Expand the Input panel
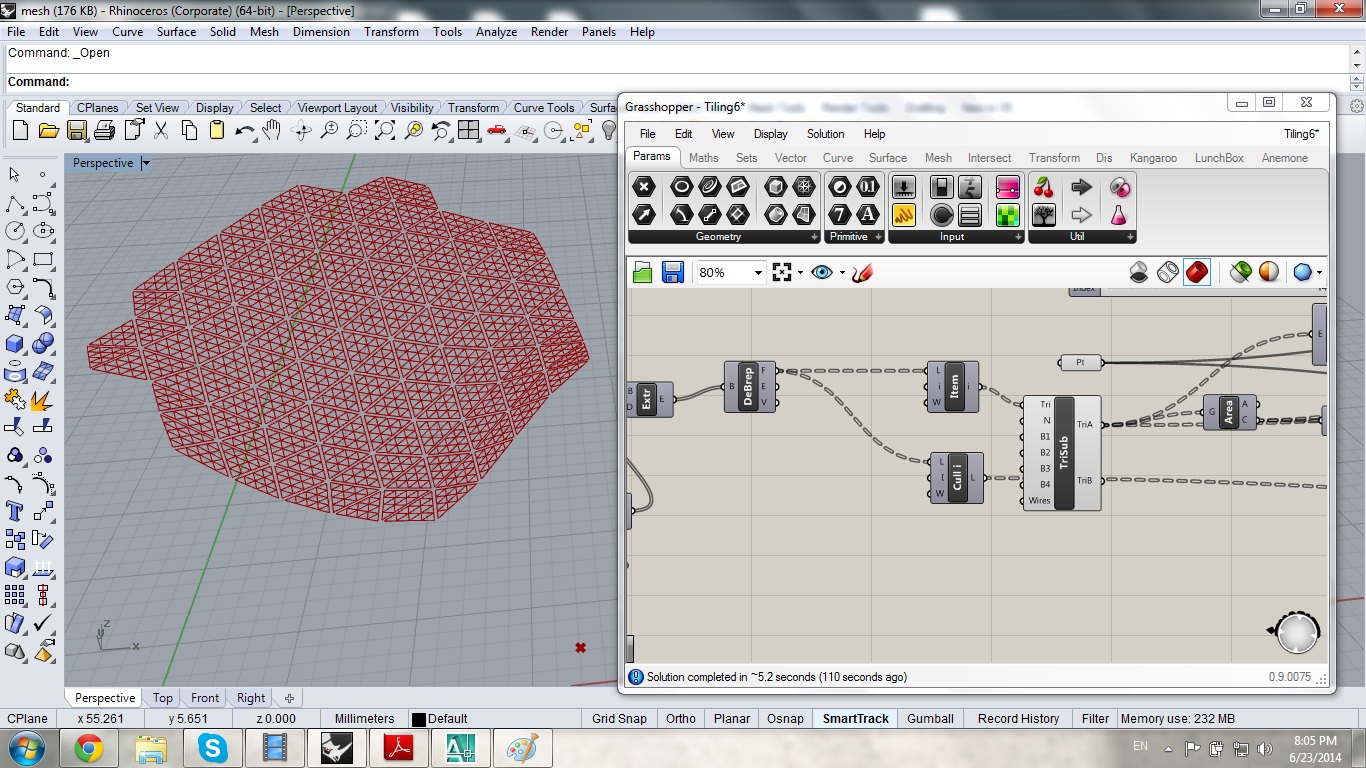Image resolution: width=1366 pixels, height=768 pixels. coord(1018,237)
